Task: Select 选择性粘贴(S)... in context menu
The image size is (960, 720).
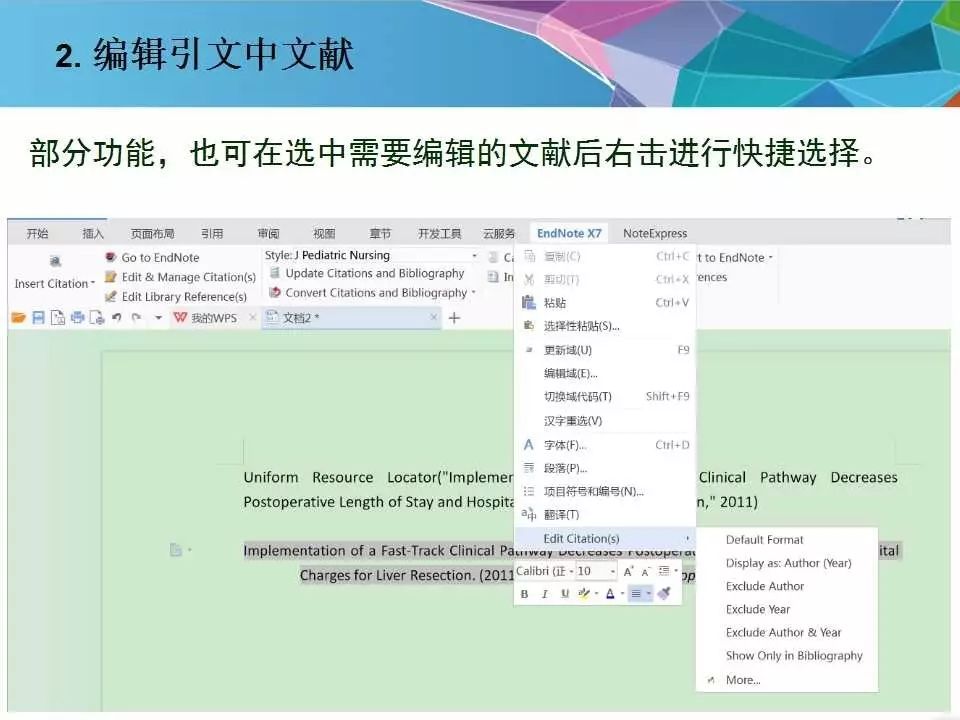Action: click(606, 326)
